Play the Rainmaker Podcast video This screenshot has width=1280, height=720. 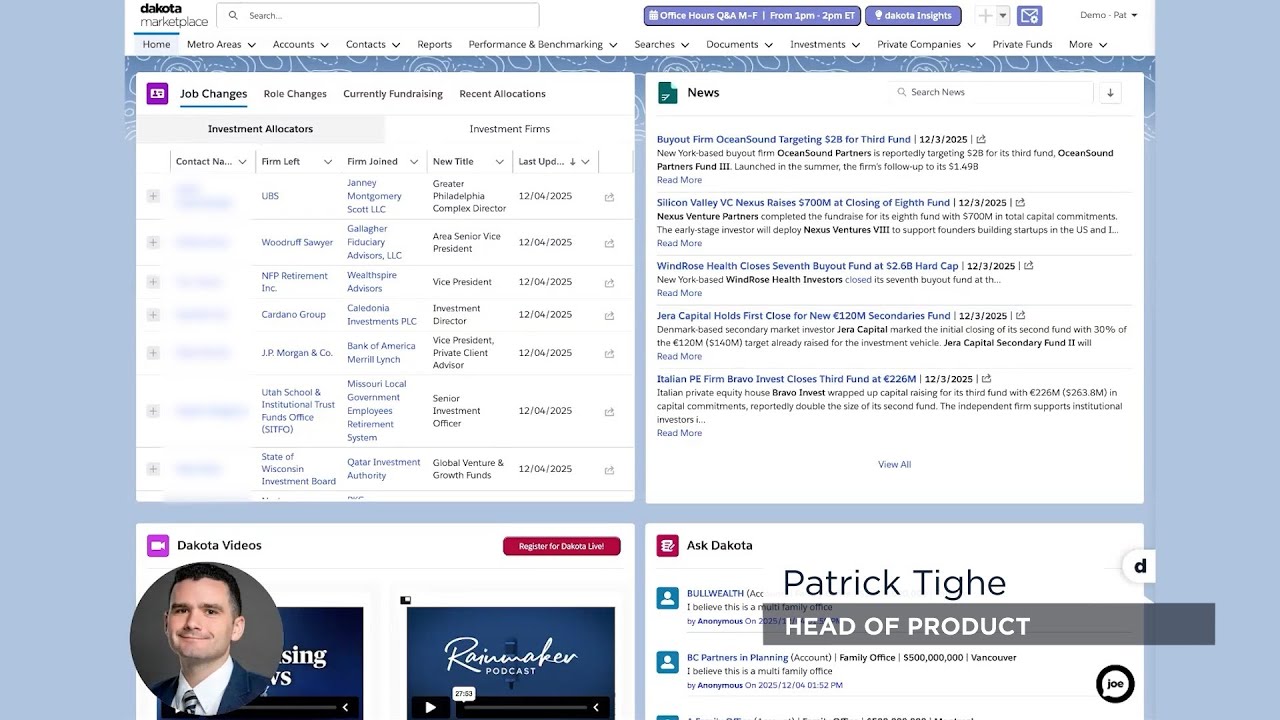click(430, 707)
